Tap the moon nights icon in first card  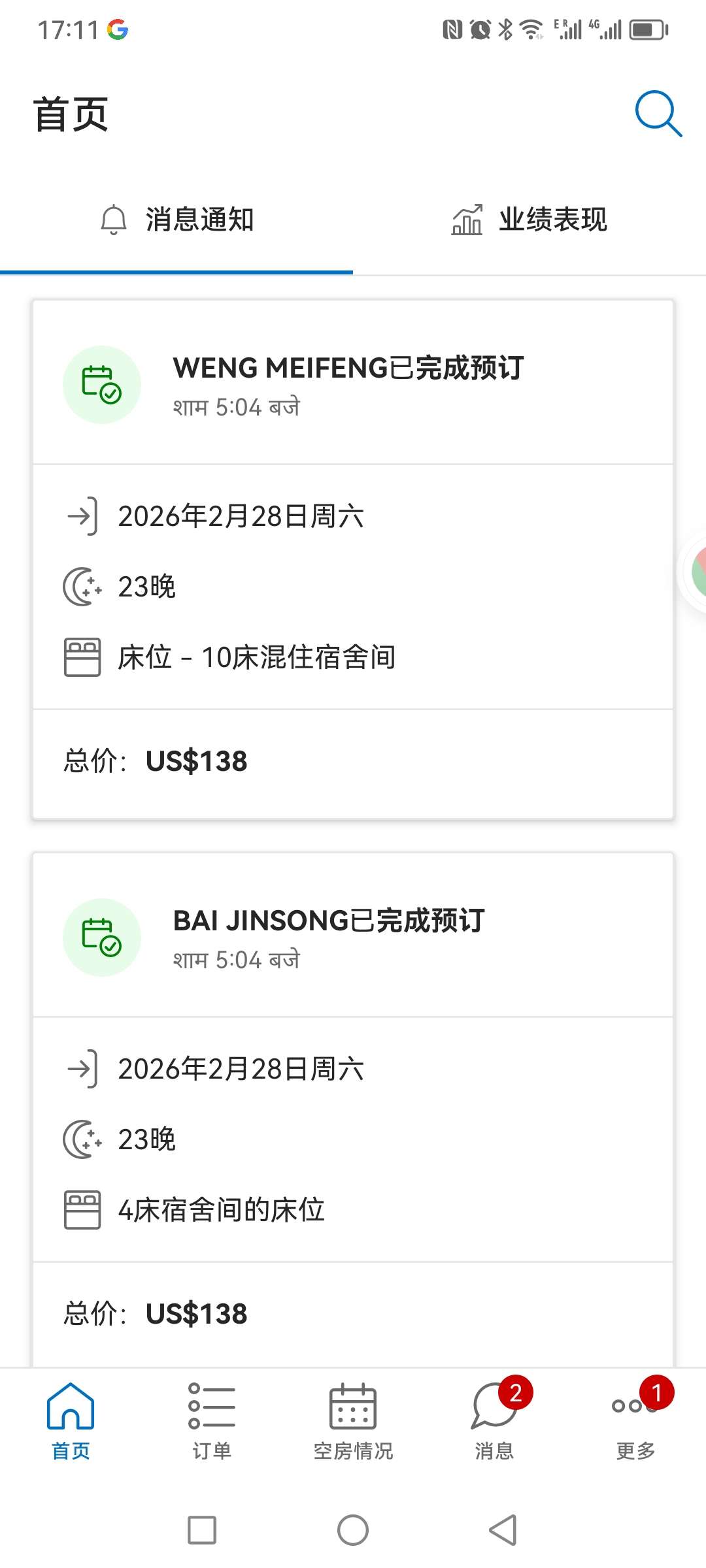point(82,587)
